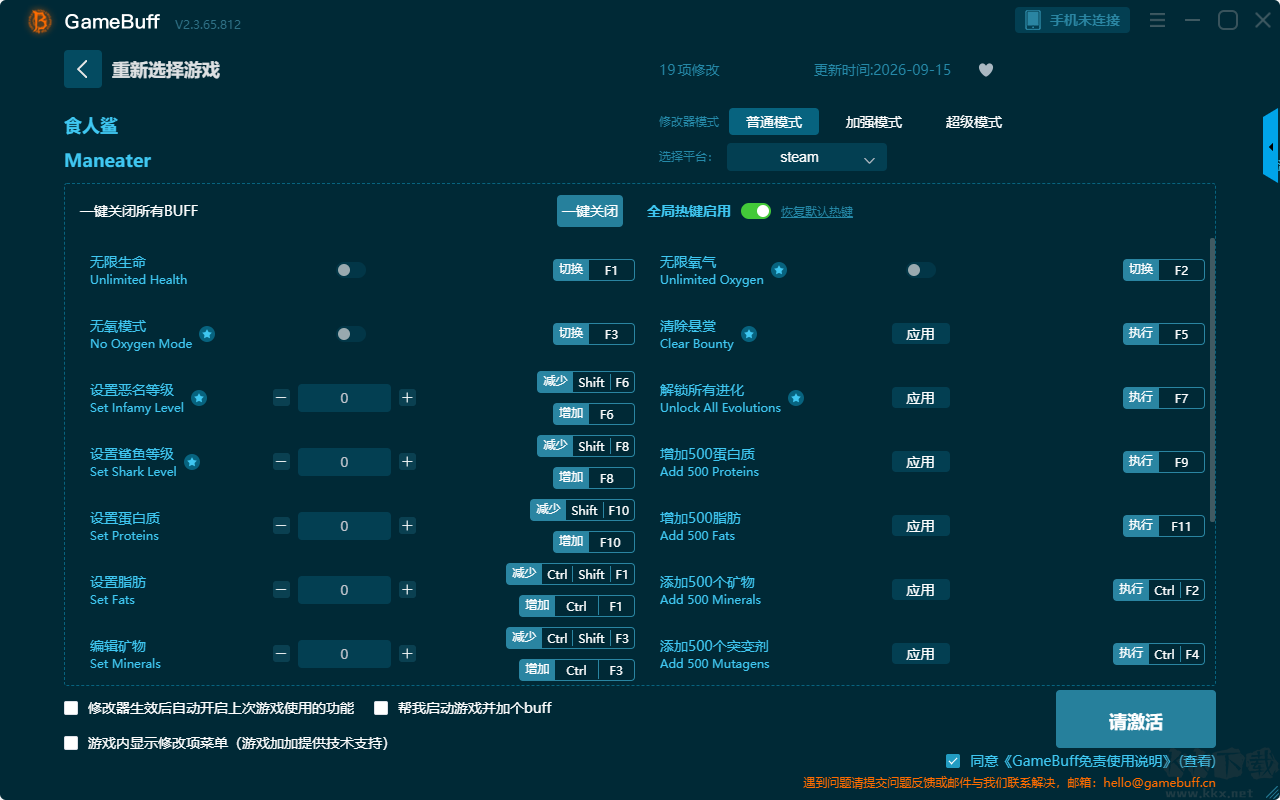This screenshot has width=1280, height=800.
Task: Click the star badge beside 设置恶名等级
Action: click(x=199, y=398)
